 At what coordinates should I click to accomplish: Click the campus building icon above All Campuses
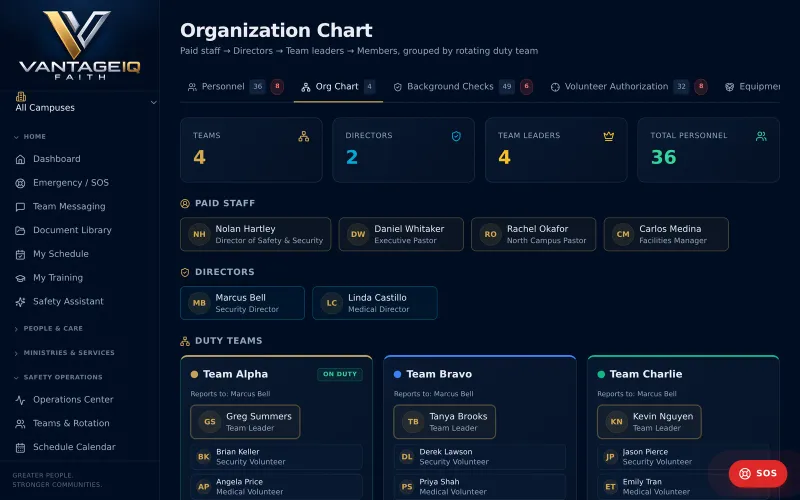point(21,97)
